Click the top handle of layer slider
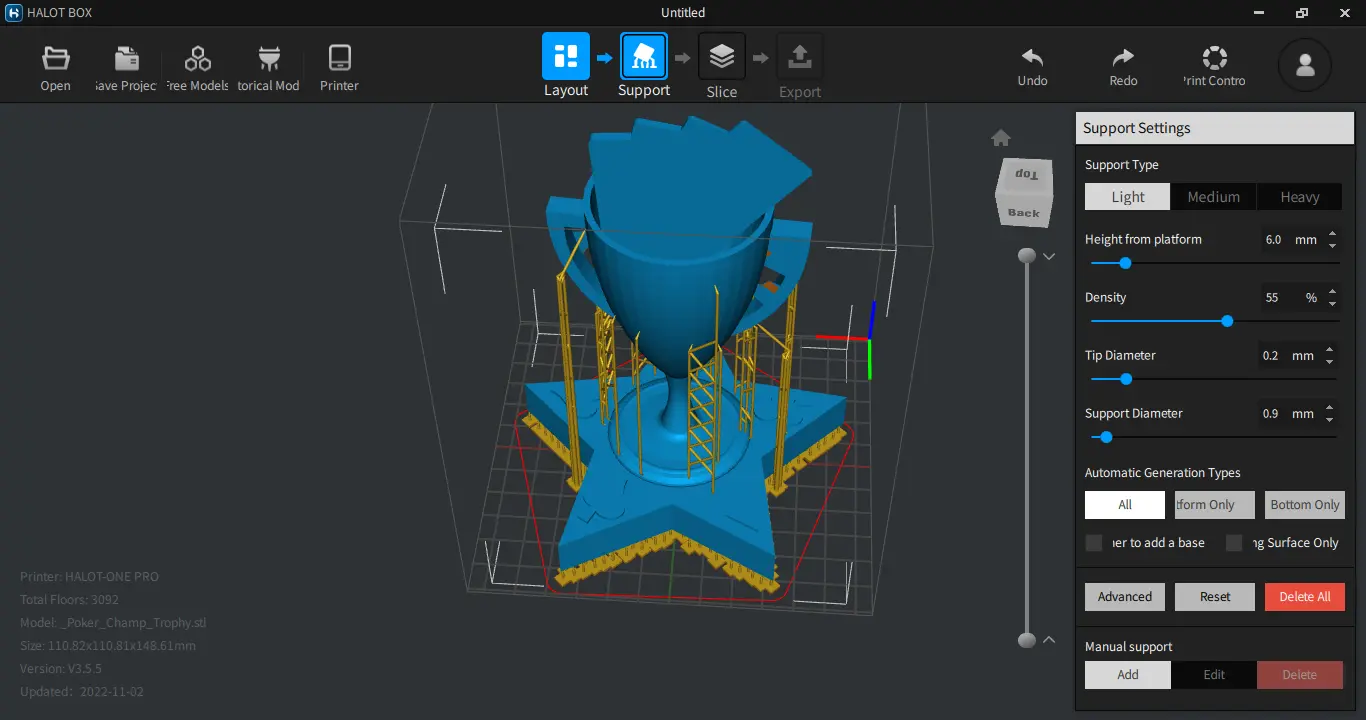 1027,257
